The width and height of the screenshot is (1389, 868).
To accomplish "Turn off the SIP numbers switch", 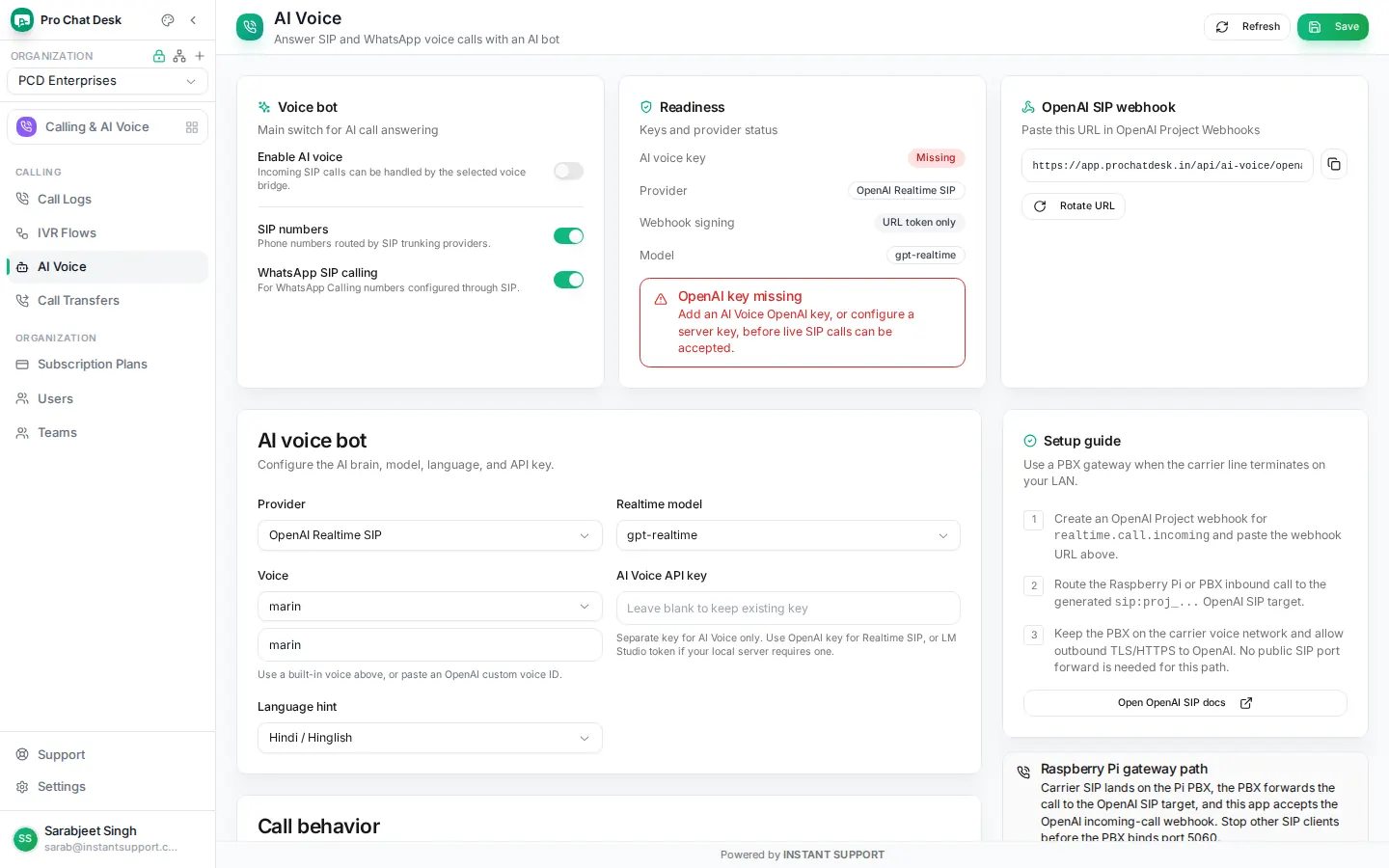I will (568, 236).
